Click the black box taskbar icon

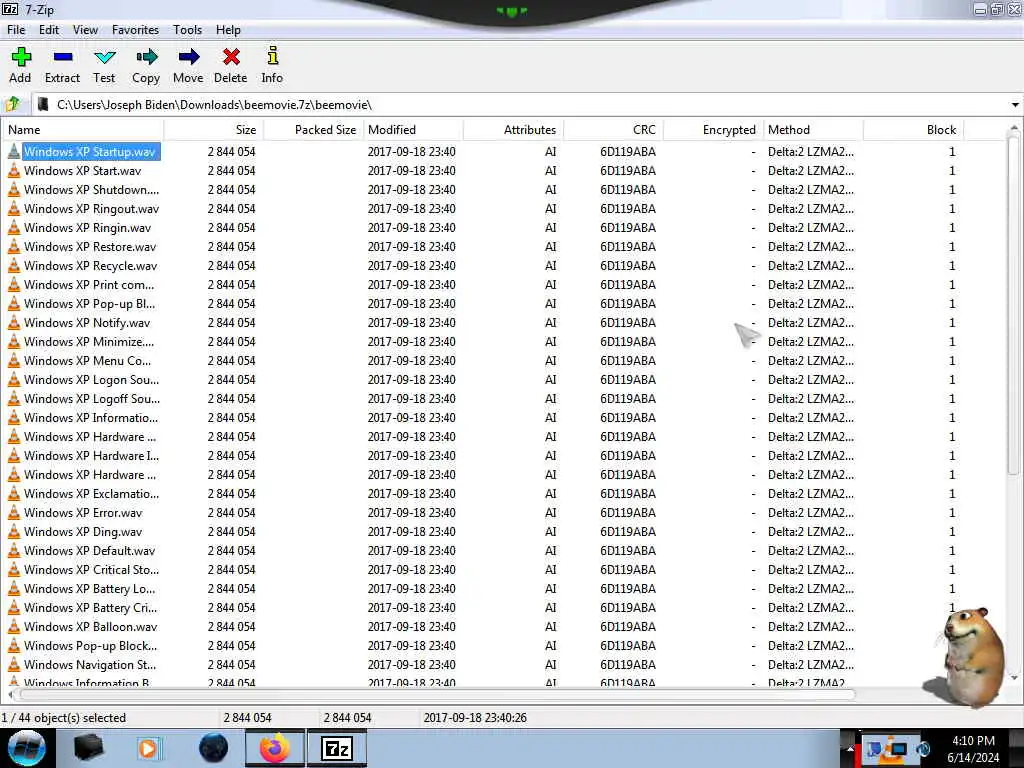coord(88,748)
